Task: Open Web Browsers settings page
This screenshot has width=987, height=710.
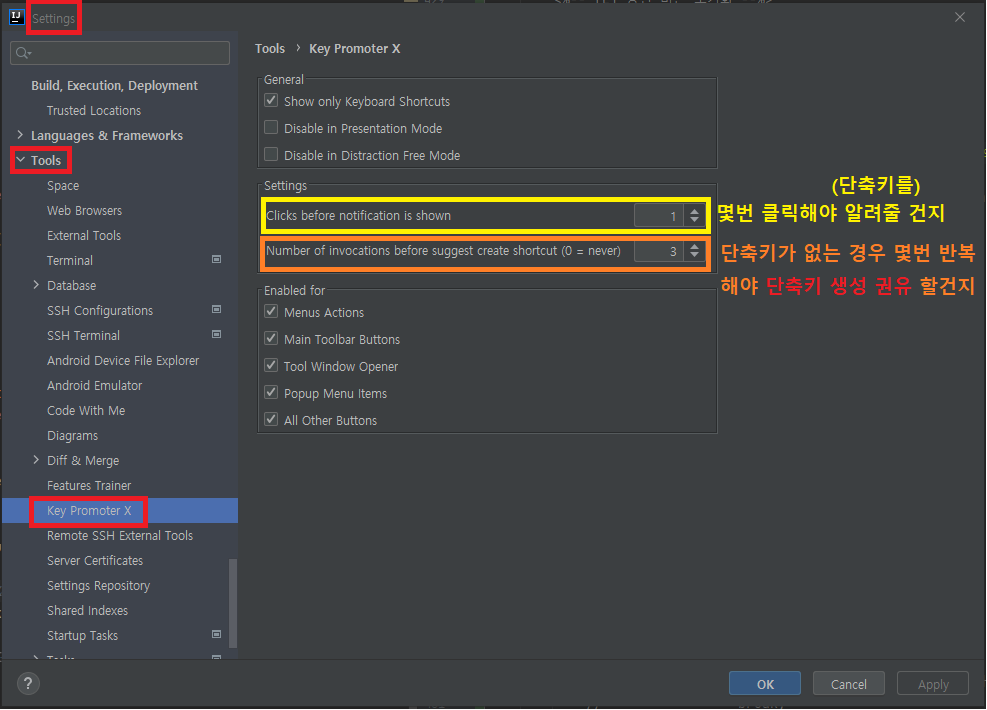Action: 84,211
